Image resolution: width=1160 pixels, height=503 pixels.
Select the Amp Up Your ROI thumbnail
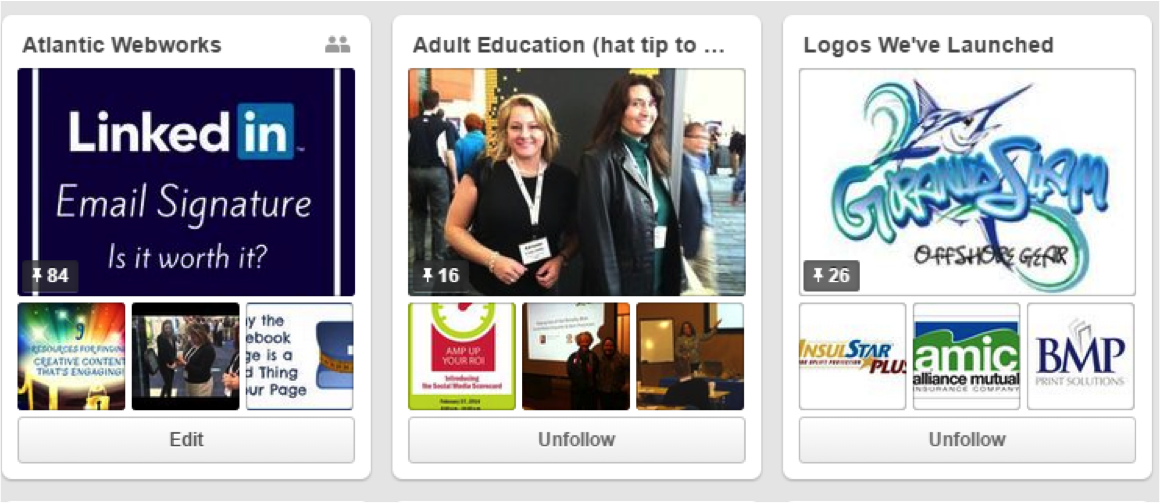click(x=462, y=356)
